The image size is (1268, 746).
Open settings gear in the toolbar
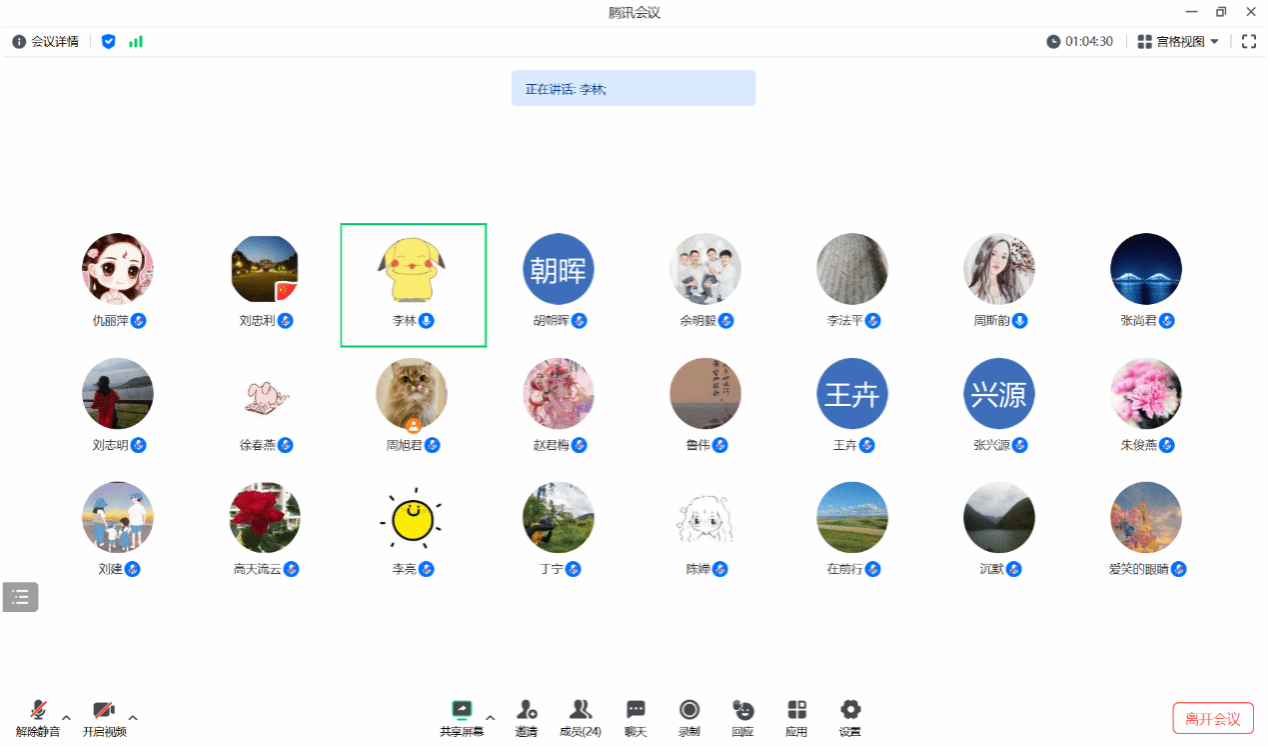[850, 710]
